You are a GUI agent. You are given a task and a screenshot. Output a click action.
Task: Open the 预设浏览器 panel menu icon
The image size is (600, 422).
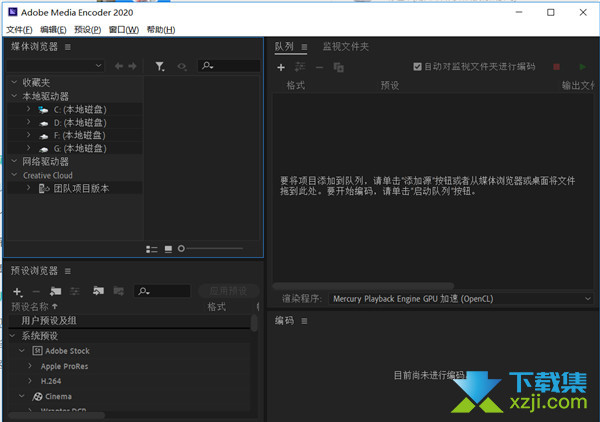68,271
